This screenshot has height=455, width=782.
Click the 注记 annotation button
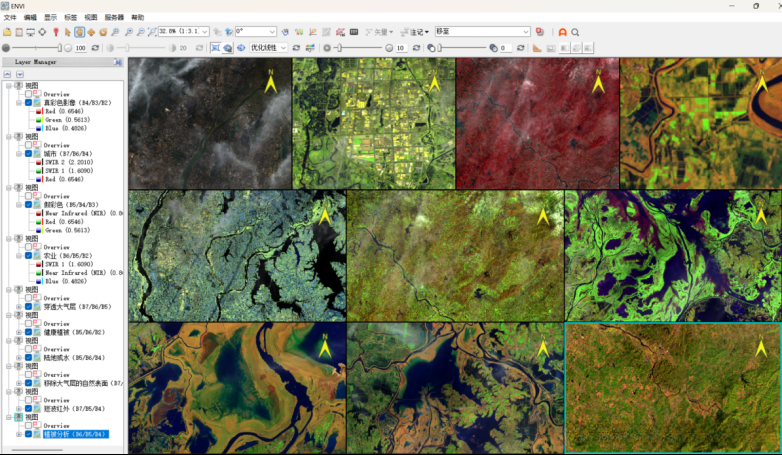point(413,32)
